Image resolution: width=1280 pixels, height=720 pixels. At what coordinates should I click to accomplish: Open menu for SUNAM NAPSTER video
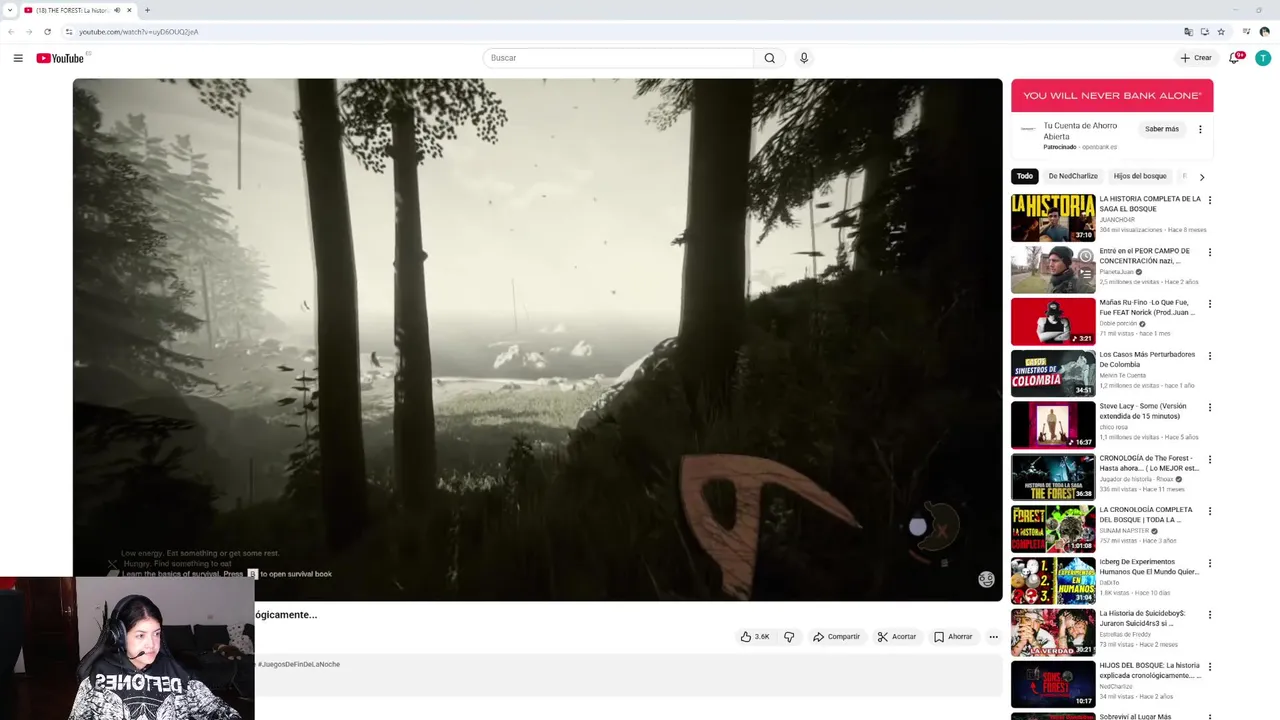(1210, 511)
